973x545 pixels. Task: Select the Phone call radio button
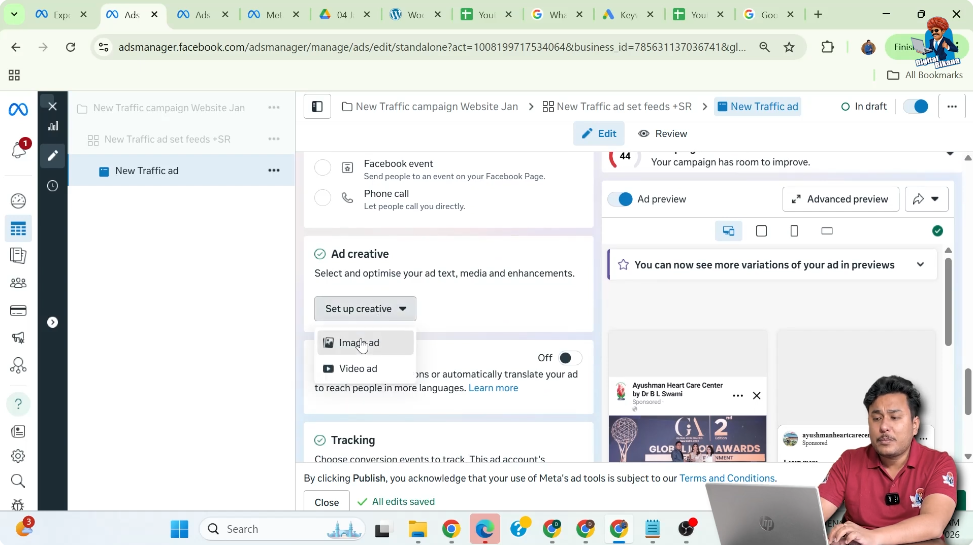click(322, 198)
